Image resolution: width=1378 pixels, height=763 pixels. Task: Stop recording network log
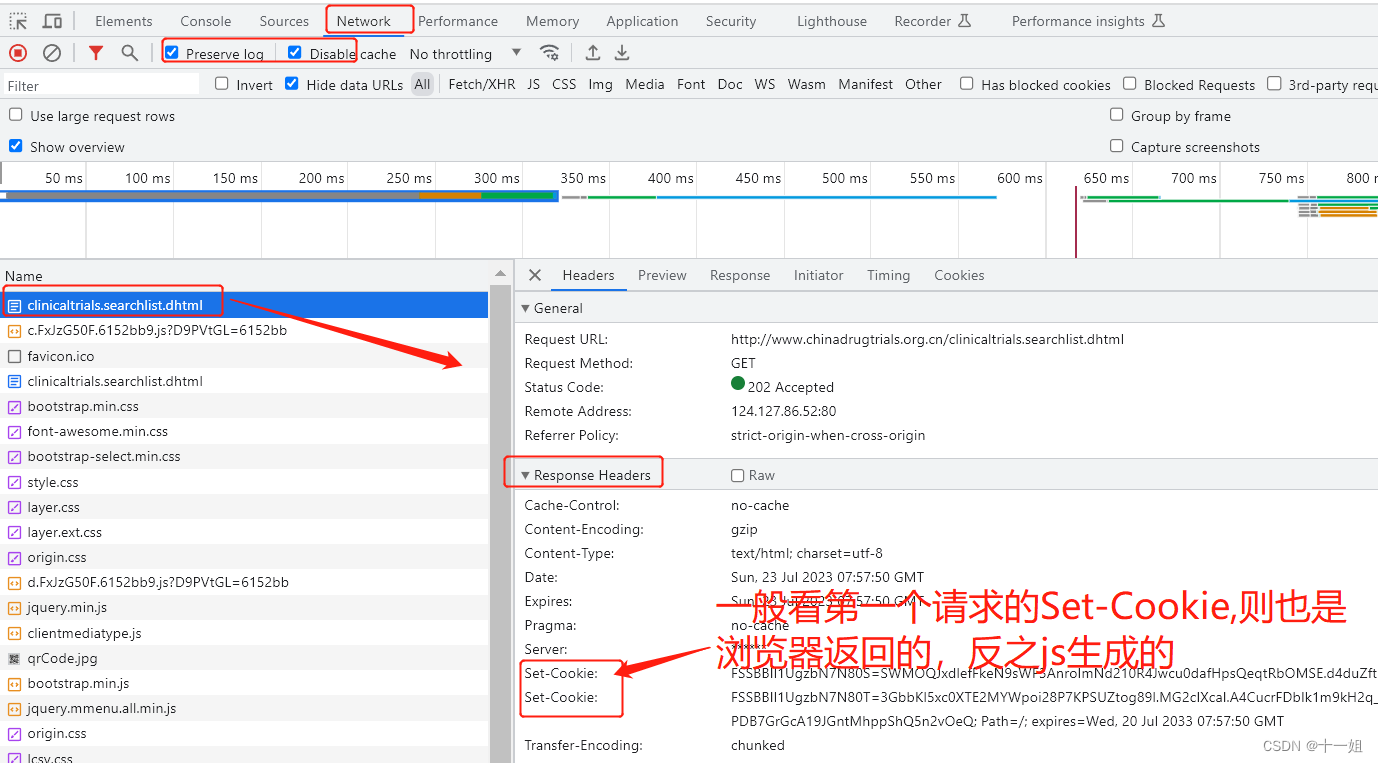[x=18, y=53]
